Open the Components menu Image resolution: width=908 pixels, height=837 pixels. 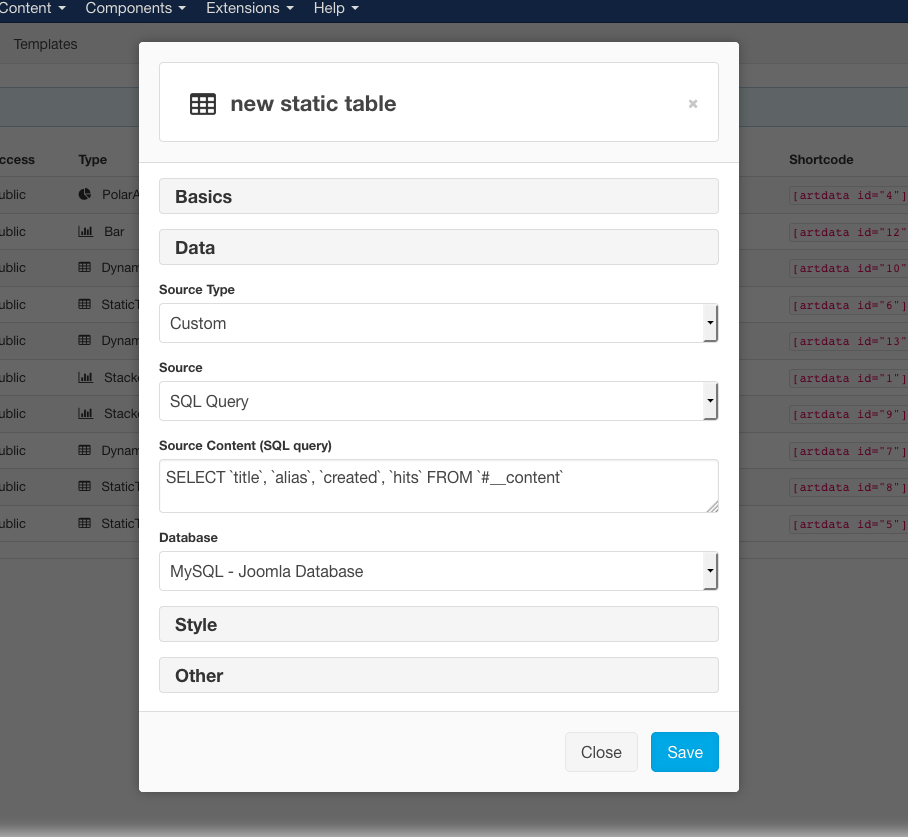tap(136, 8)
